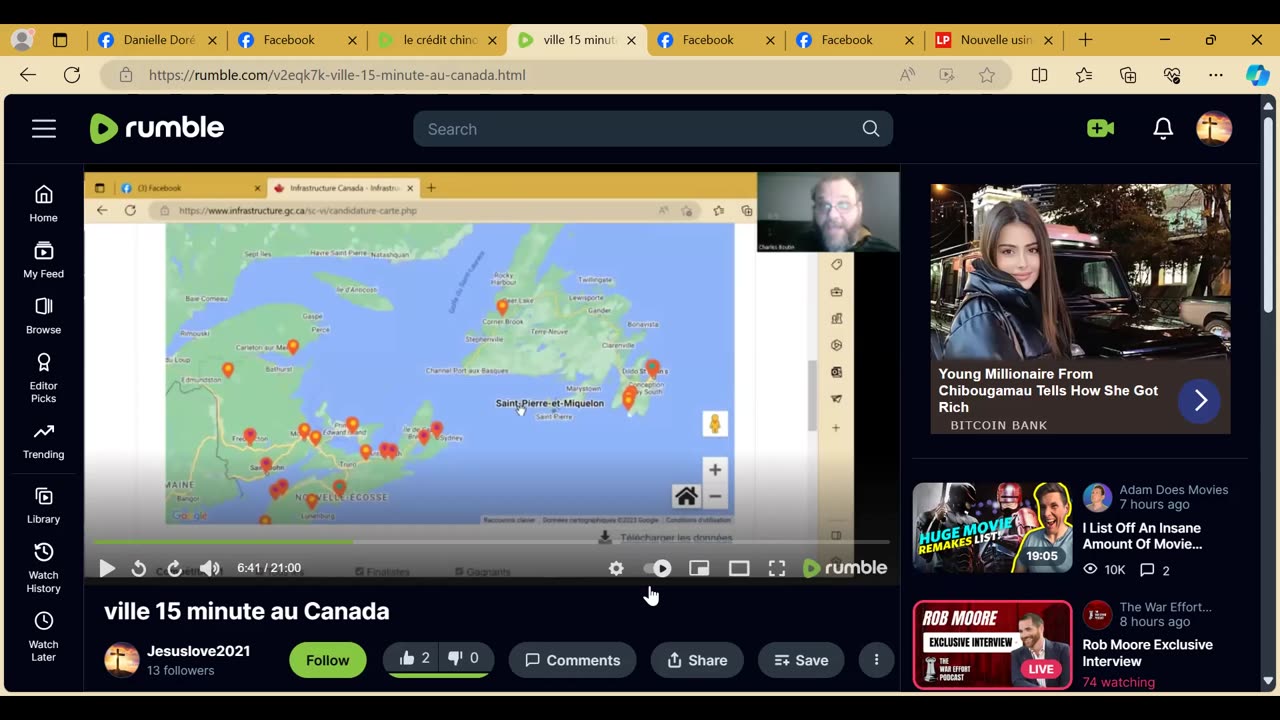Open the Comments section
1280x720 pixels.
click(x=573, y=660)
